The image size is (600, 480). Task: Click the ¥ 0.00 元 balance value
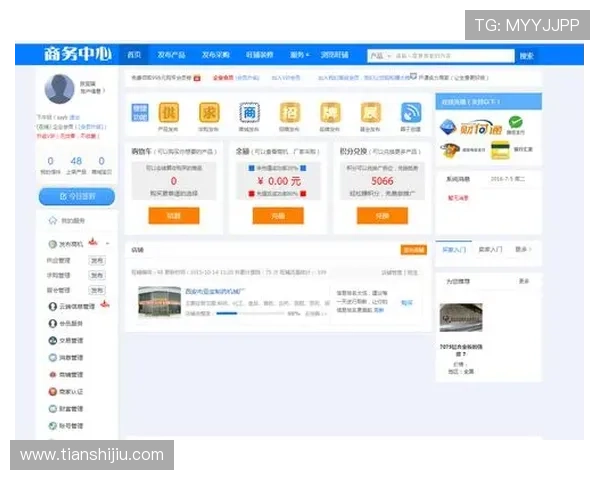tap(279, 181)
